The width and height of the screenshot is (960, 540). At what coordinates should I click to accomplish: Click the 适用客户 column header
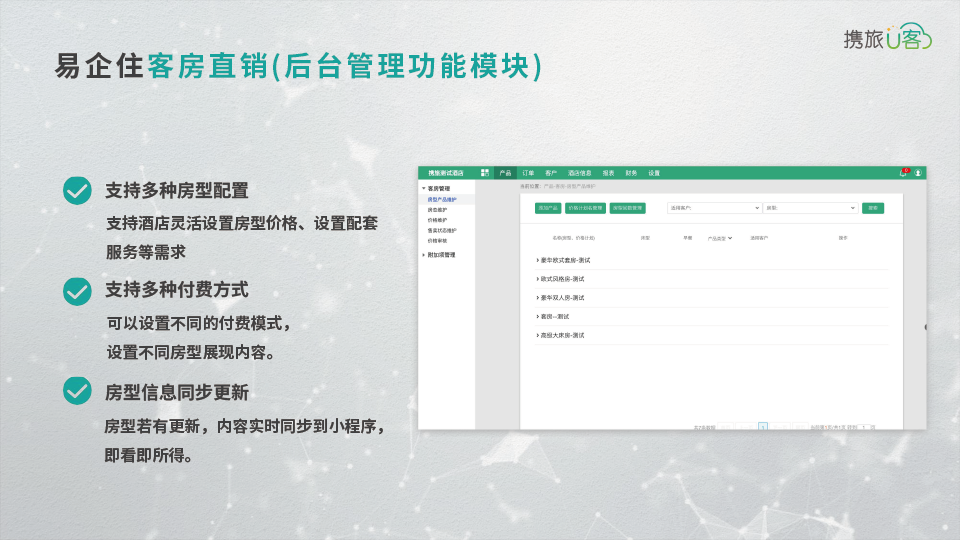pyautogui.click(x=759, y=238)
